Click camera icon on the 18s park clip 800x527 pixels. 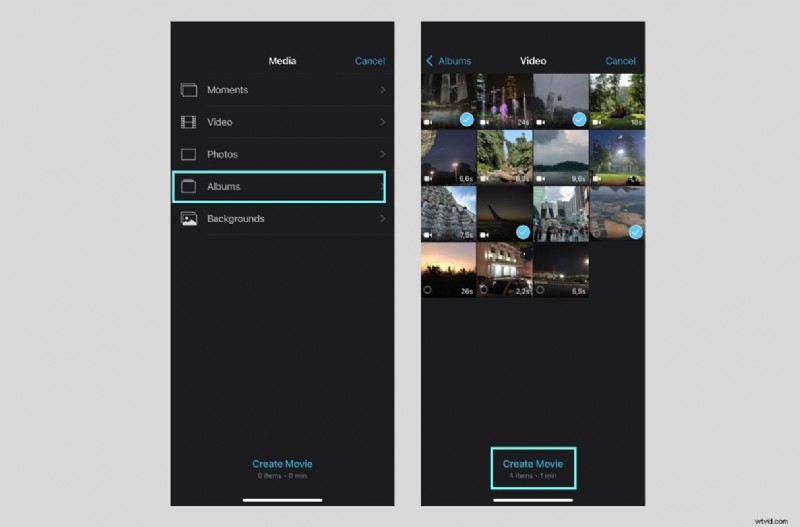596,122
